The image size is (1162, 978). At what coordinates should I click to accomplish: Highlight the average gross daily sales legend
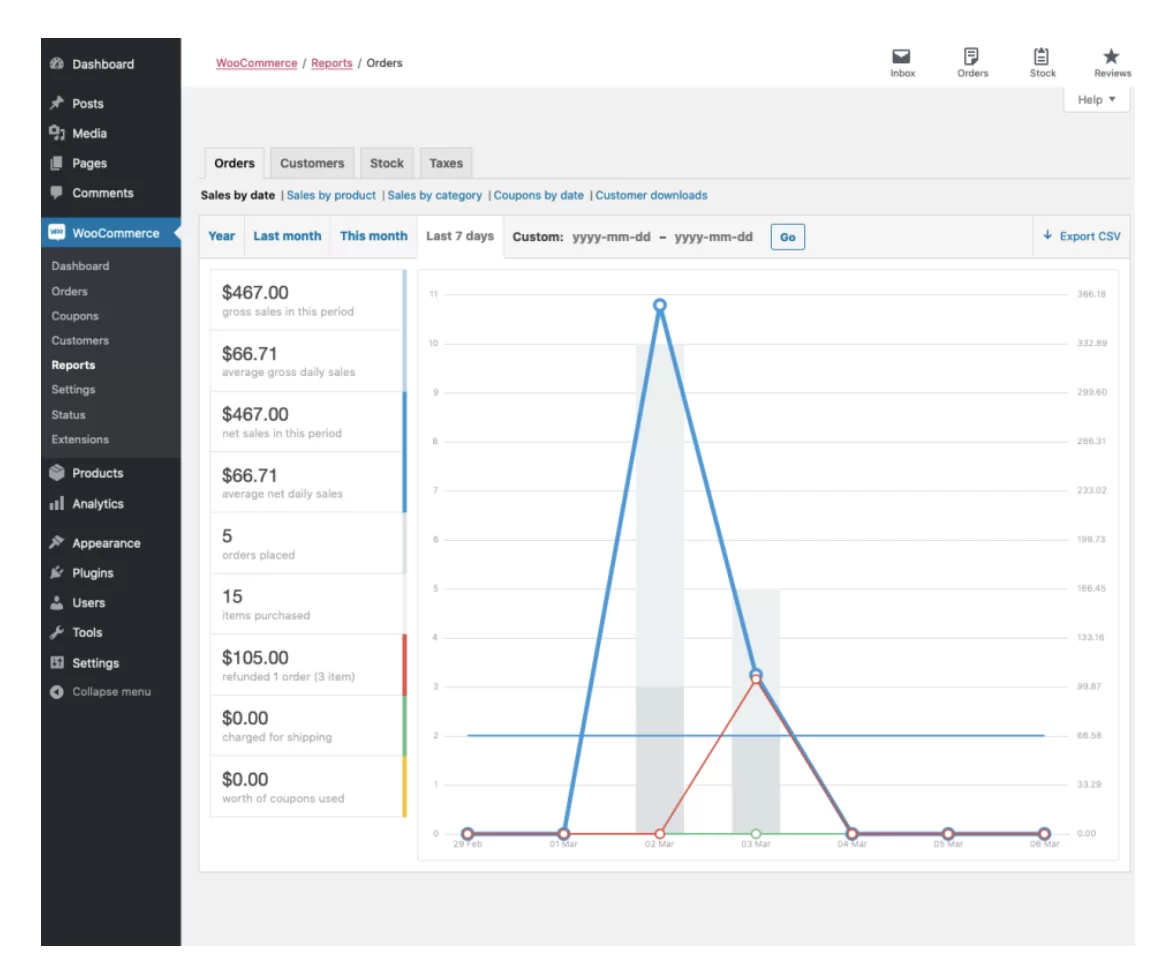pos(308,361)
